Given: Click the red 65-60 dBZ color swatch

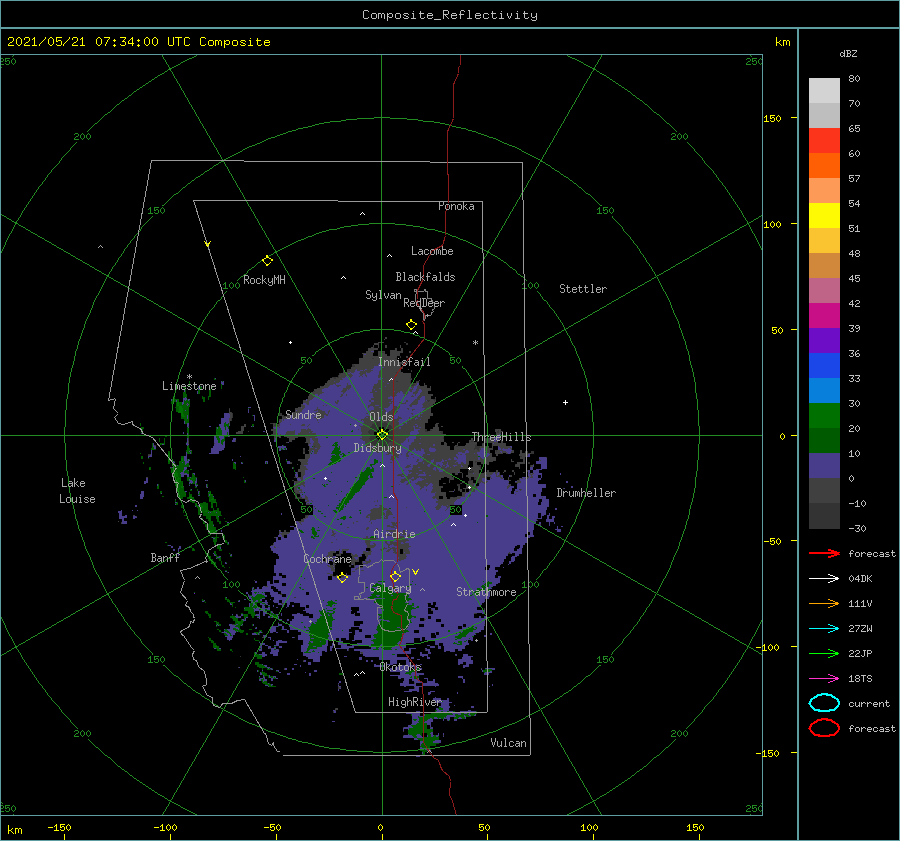Looking at the screenshot, I should (824, 141).
